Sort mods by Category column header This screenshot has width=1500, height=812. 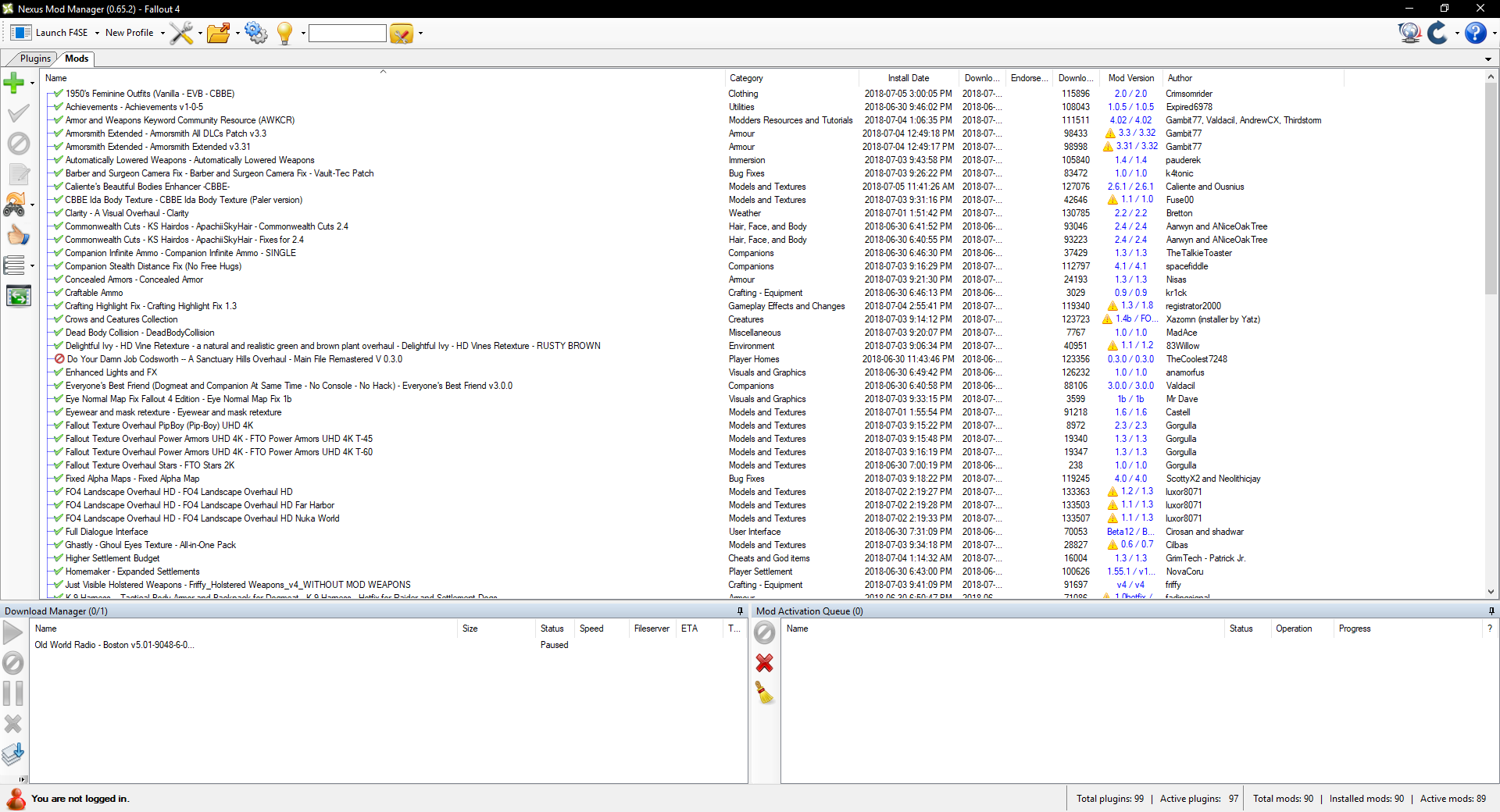click(x=746, y=78)
